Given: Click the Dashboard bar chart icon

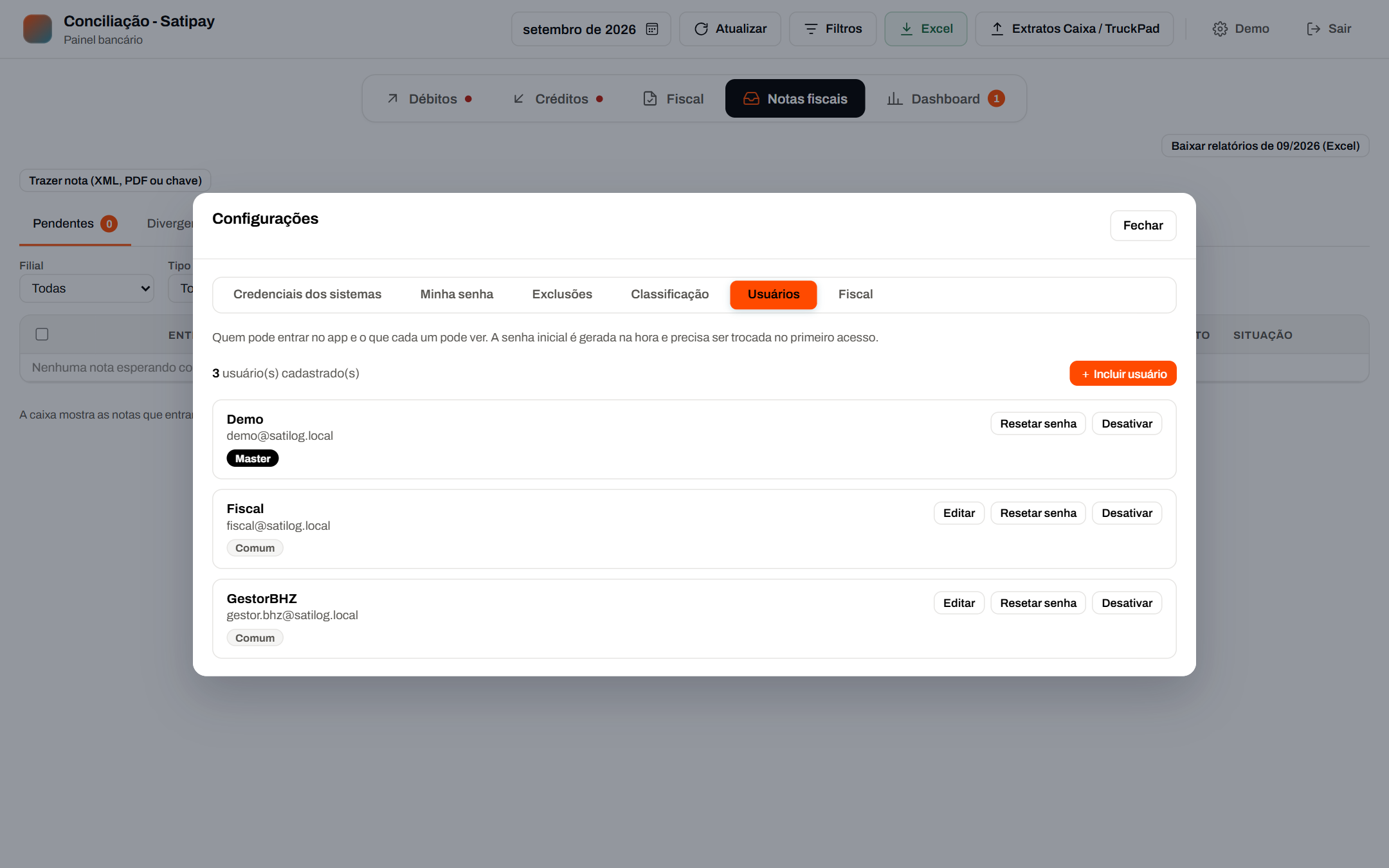Looking at the screenshot, I should tap(894, 98).
